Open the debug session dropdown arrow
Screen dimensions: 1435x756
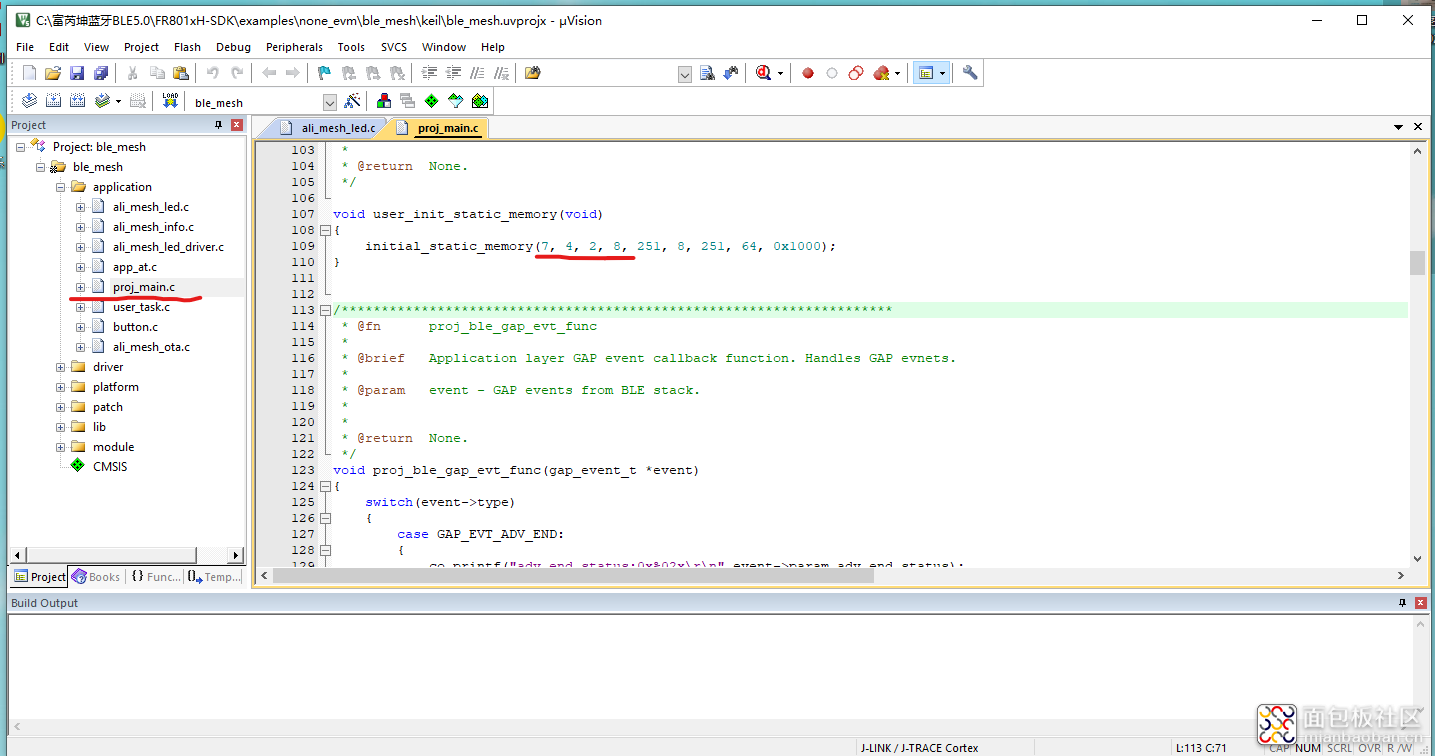click(780, 73)
